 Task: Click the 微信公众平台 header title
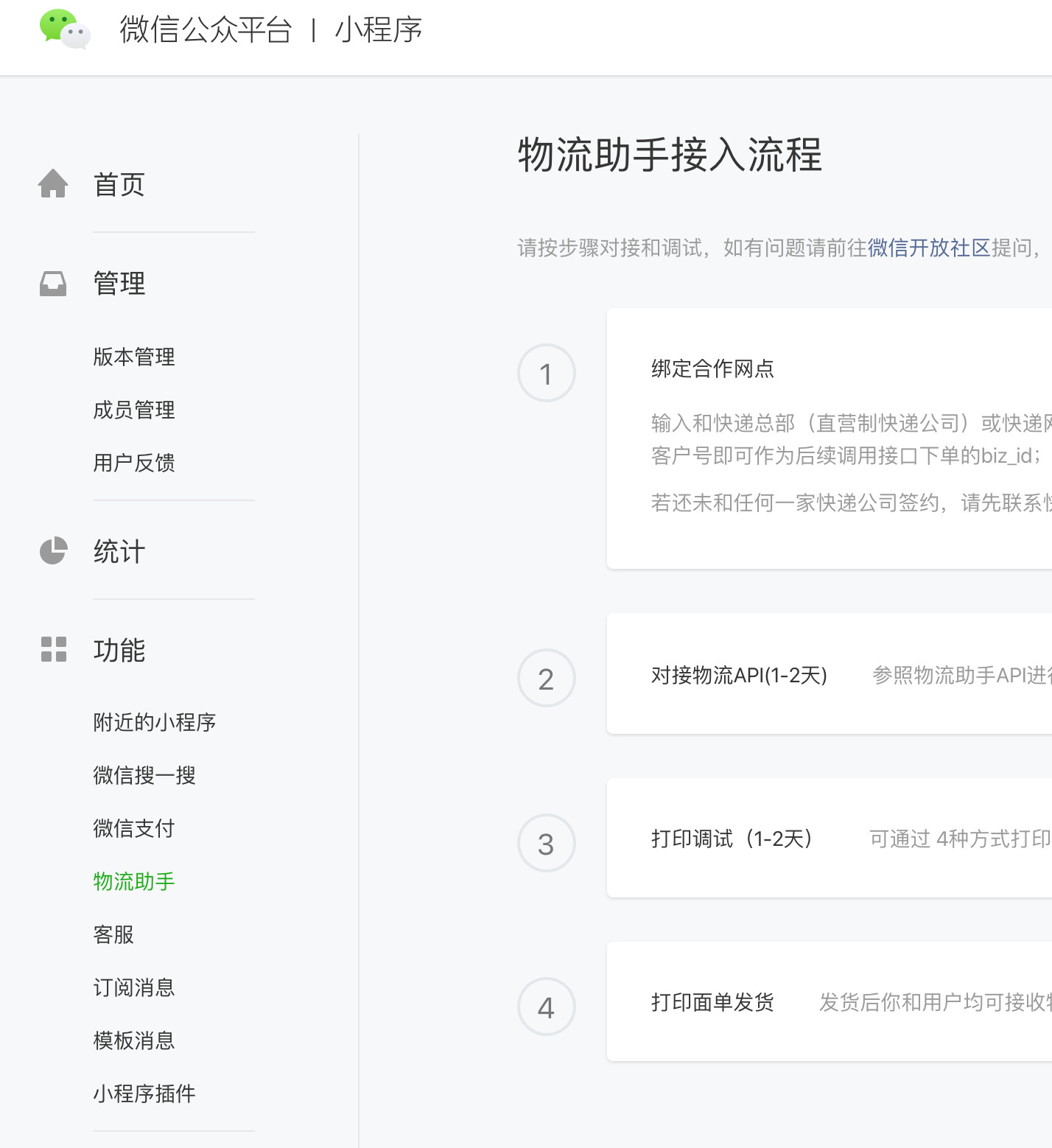click(206, 30)
